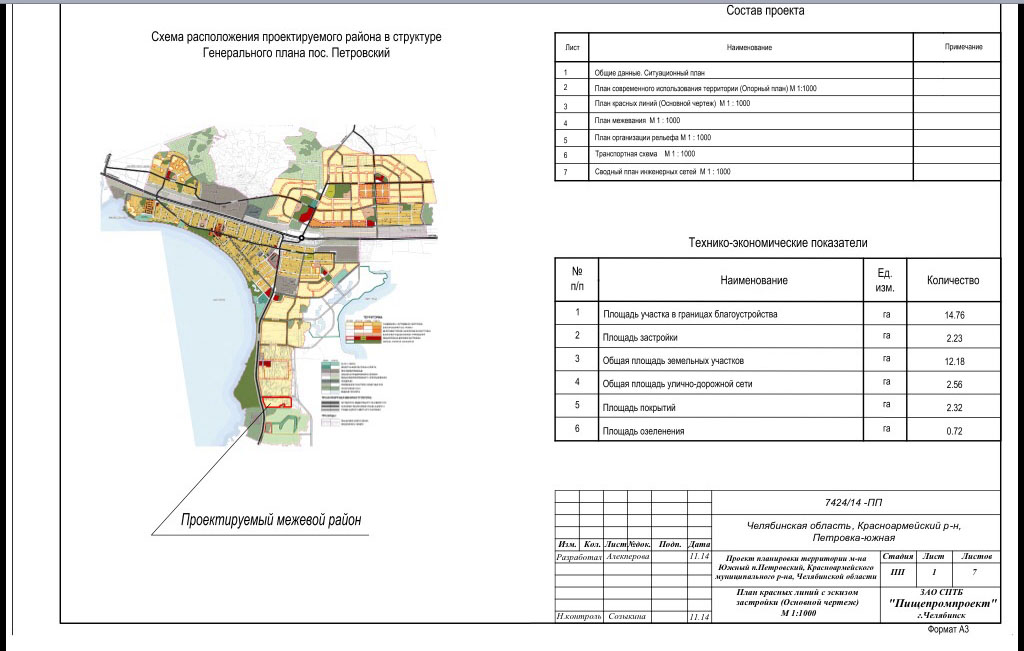Select the "Общие данные. Ситуационный план" row

coord(649,72)
